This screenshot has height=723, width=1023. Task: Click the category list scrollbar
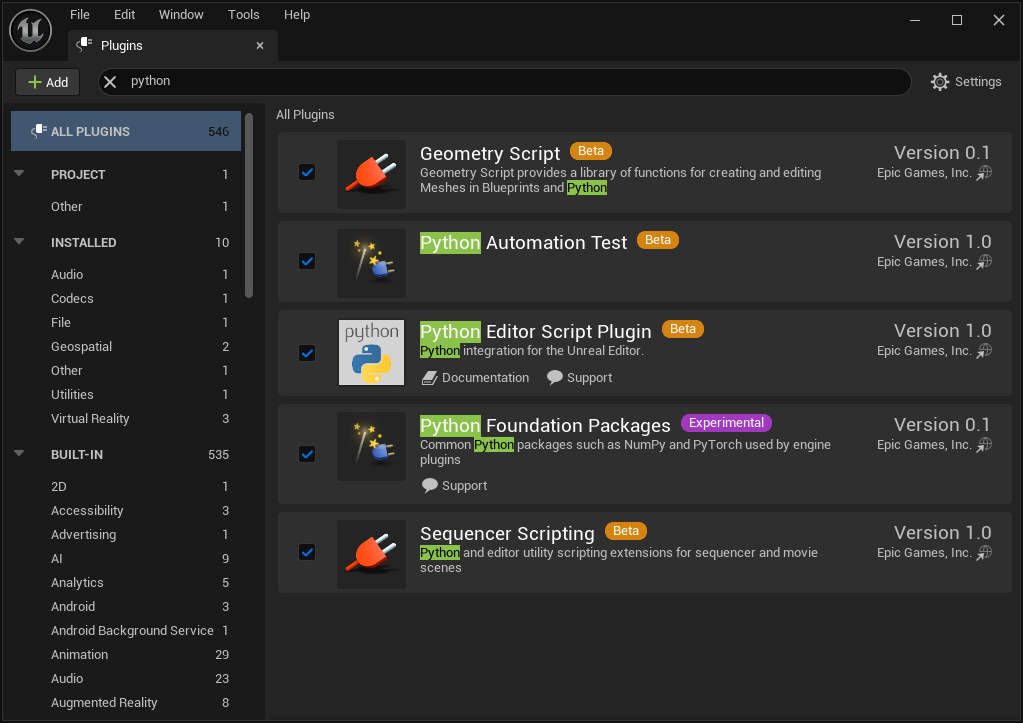pyautogui.click(x=249, y=206)
